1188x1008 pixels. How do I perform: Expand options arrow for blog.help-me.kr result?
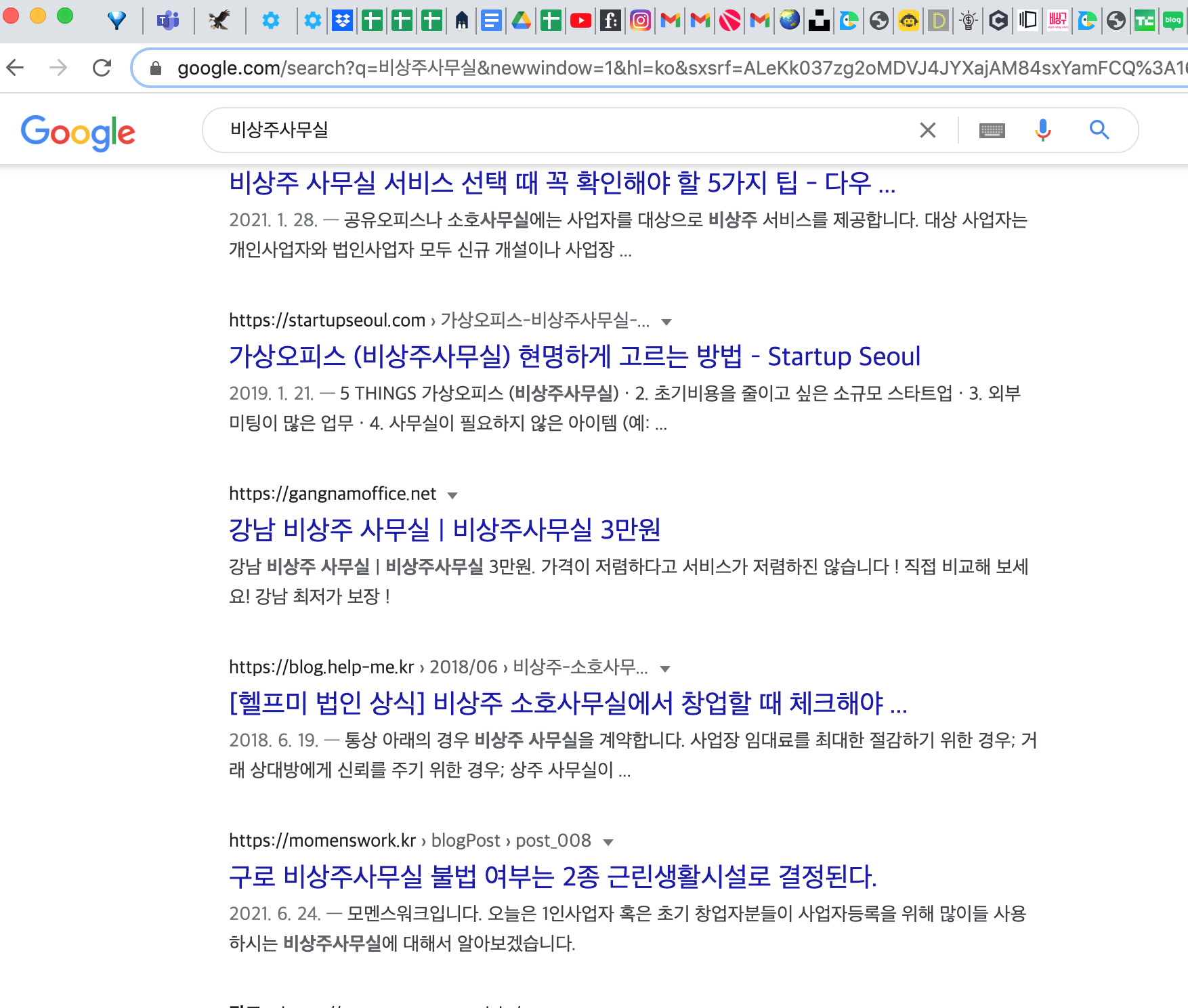665,669
